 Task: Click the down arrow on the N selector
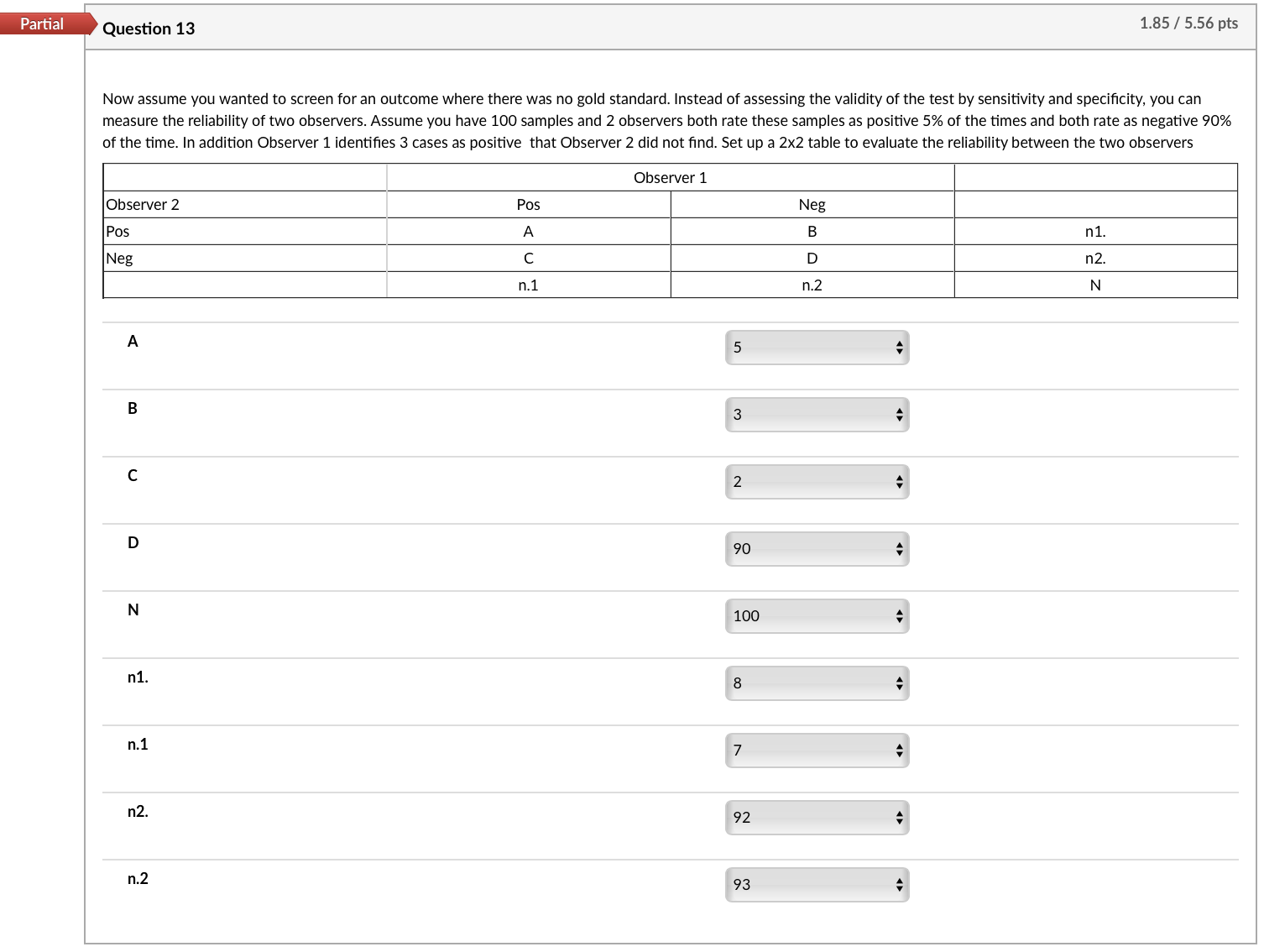pyautogui.click(x=898, y=620)
